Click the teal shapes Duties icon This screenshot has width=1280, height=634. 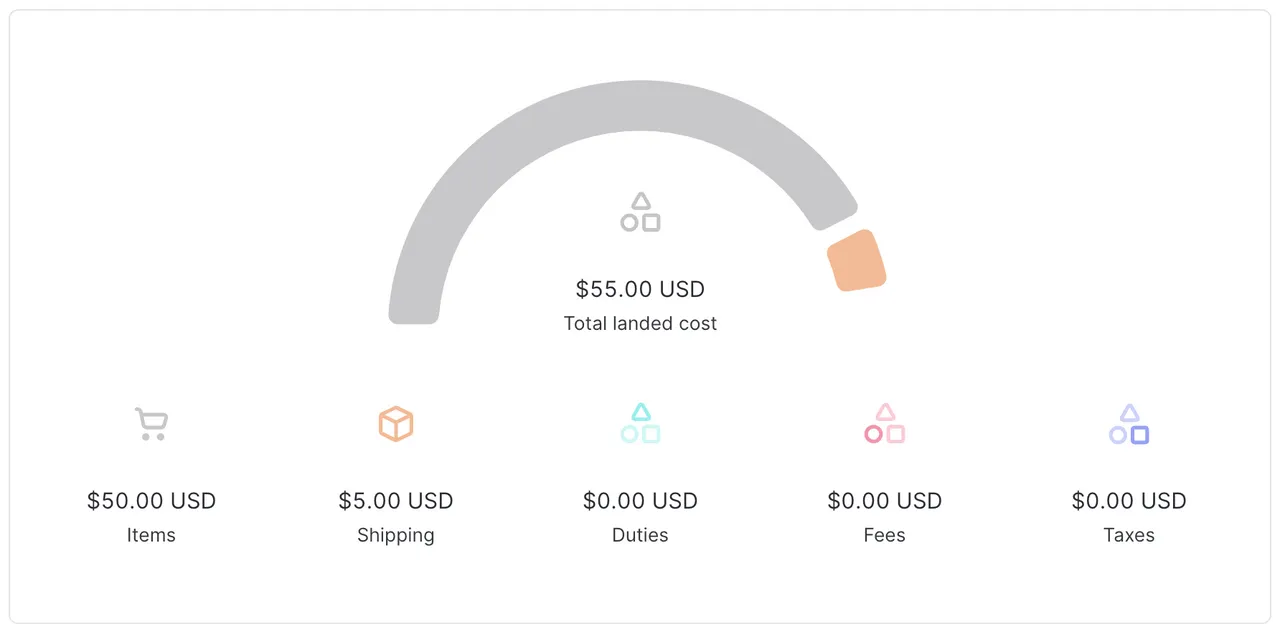(640, 424)
